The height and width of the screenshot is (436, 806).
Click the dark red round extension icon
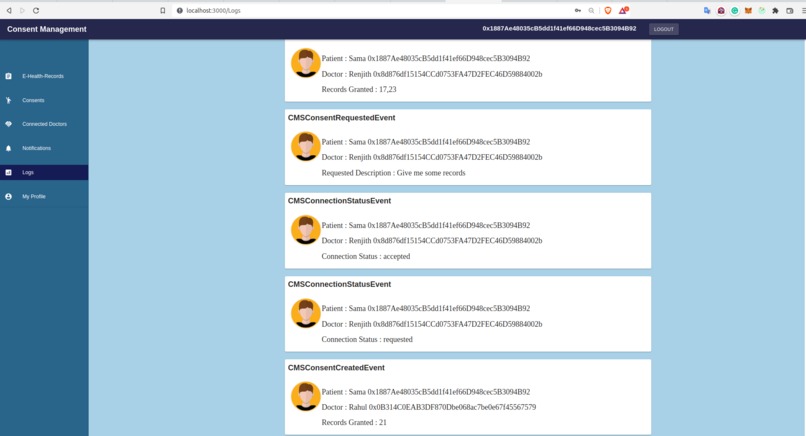721,10
